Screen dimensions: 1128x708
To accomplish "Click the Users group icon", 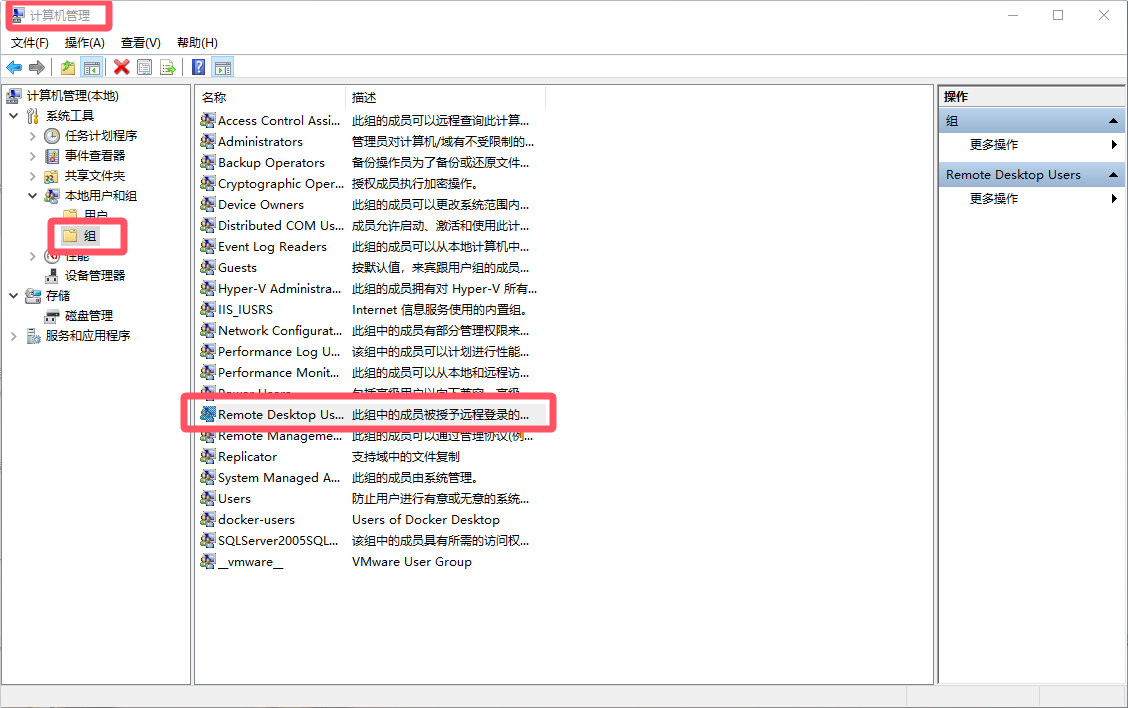I will coord(207,499).
